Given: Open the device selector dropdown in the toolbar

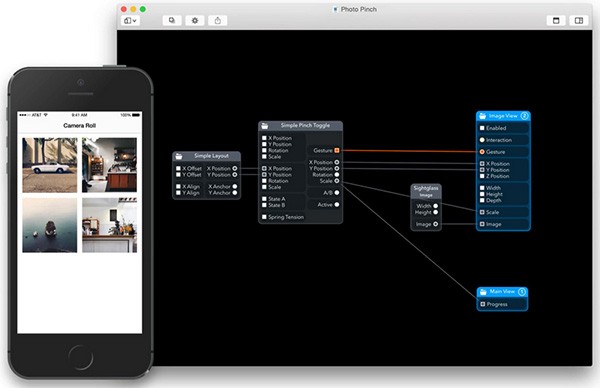Looking at the screenshot, I should tap(130, 21).
